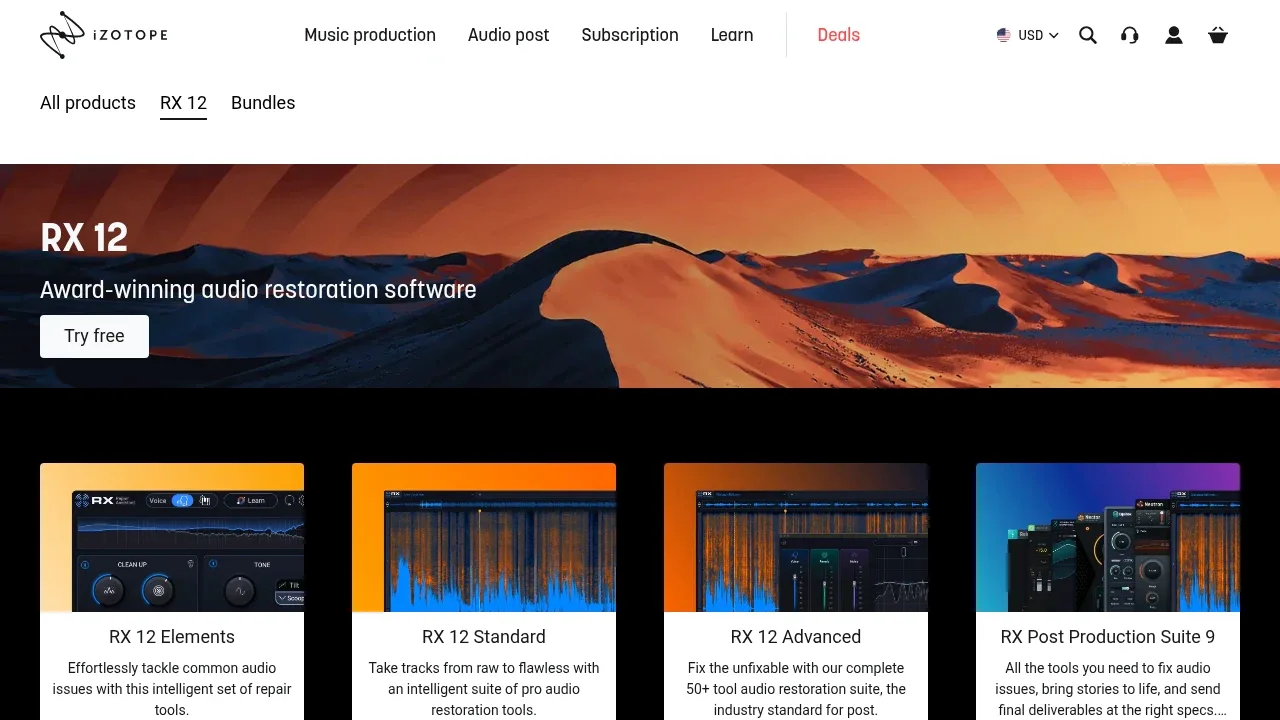Click the RX 12 Advanced title
Viewport: 1280px width, 720px height.
click(796, 637)
